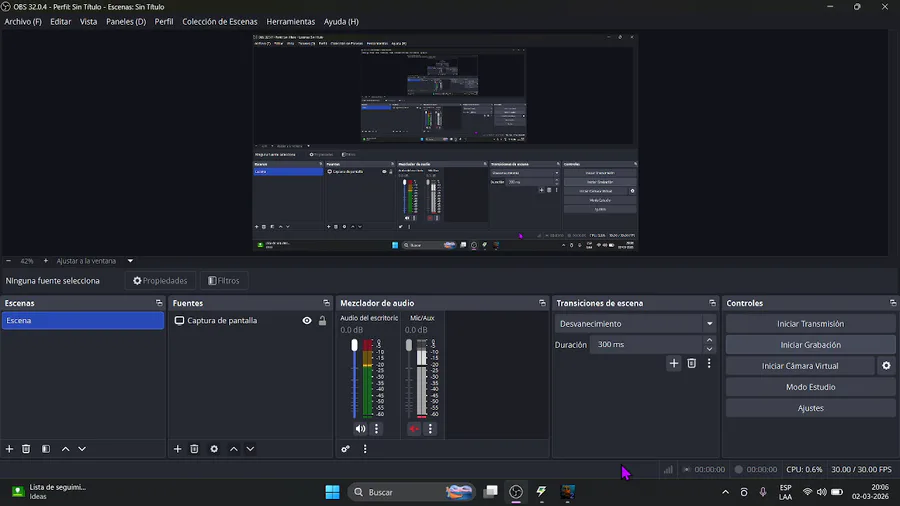
Task: Add a new source in Fuentes panel
Action: 177,449
